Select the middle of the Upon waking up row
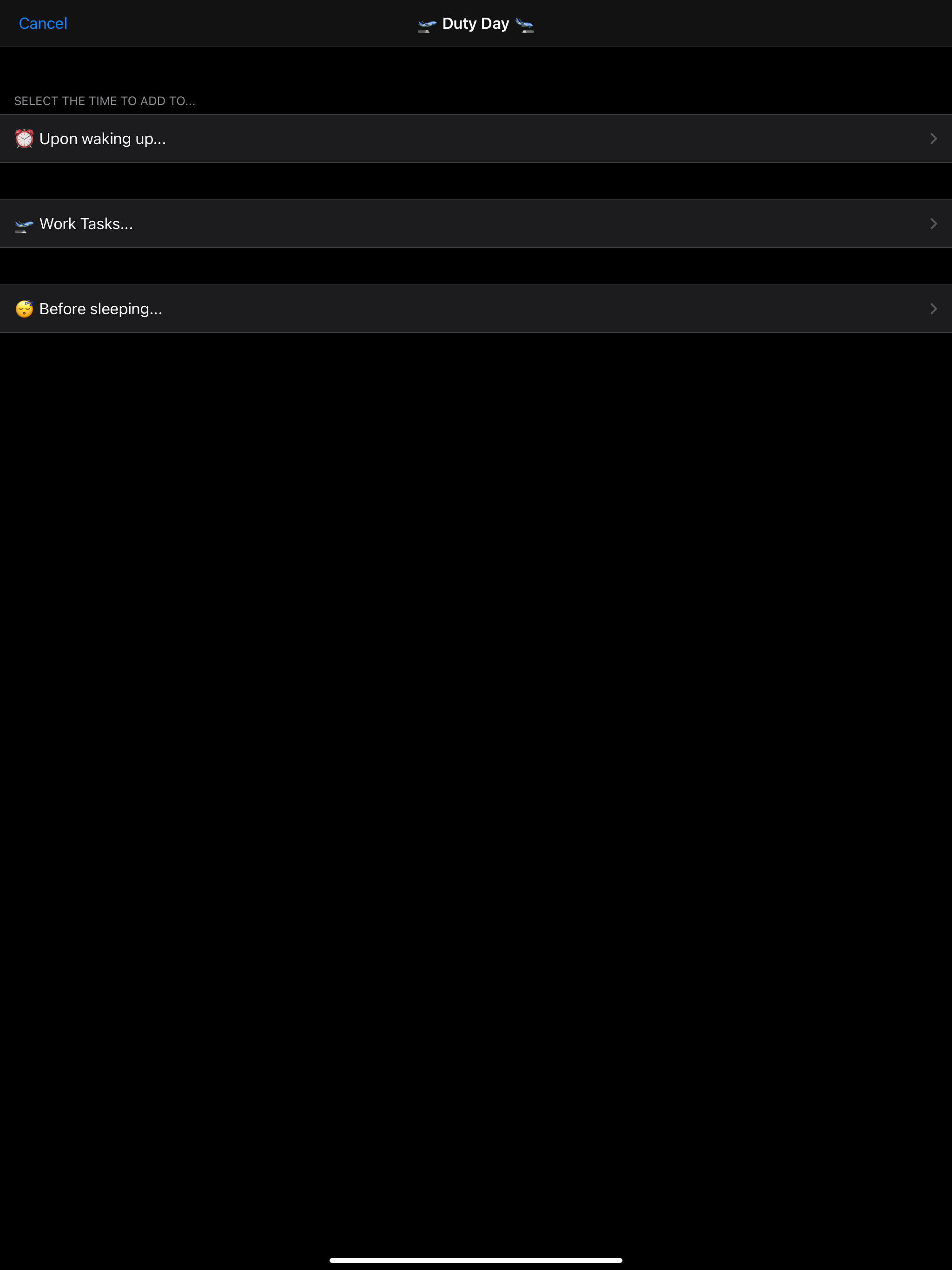 pos(476,139)
